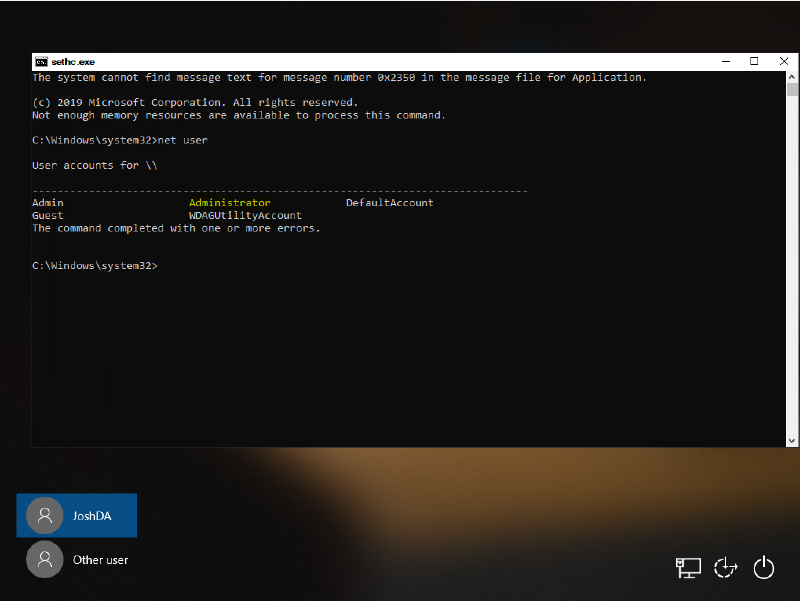Image resolution: width=800 pixels, height=601 pixels.
Task: Open the Ease of Access icon
Action: pyautogui.click(x=725, y=568)
